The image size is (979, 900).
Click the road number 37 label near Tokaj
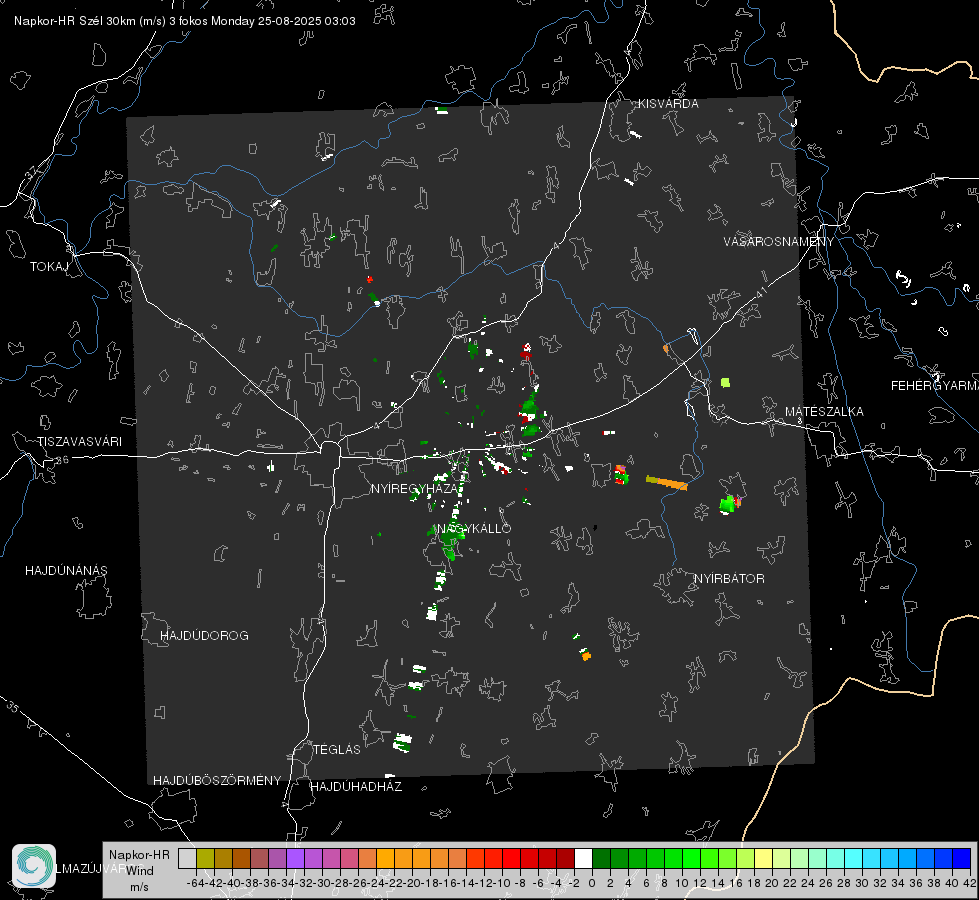point(32,171)
